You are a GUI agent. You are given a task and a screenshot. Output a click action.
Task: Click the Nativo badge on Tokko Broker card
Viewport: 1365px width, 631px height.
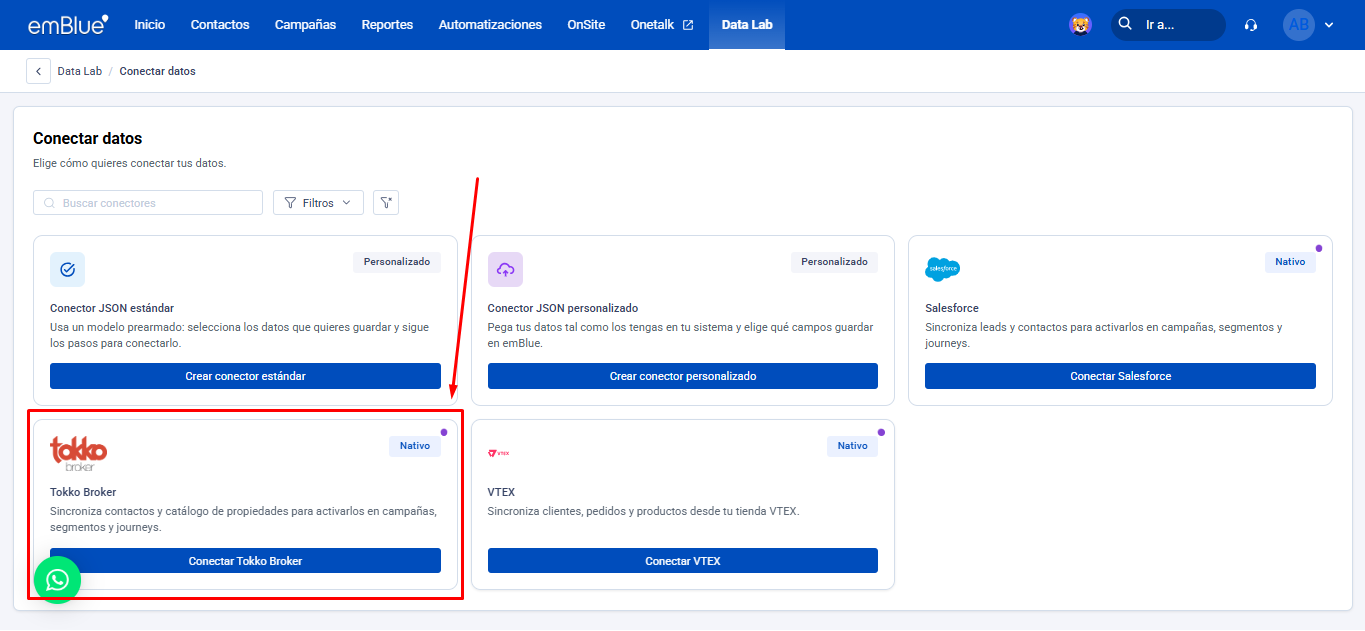click(x=415, y=446)
